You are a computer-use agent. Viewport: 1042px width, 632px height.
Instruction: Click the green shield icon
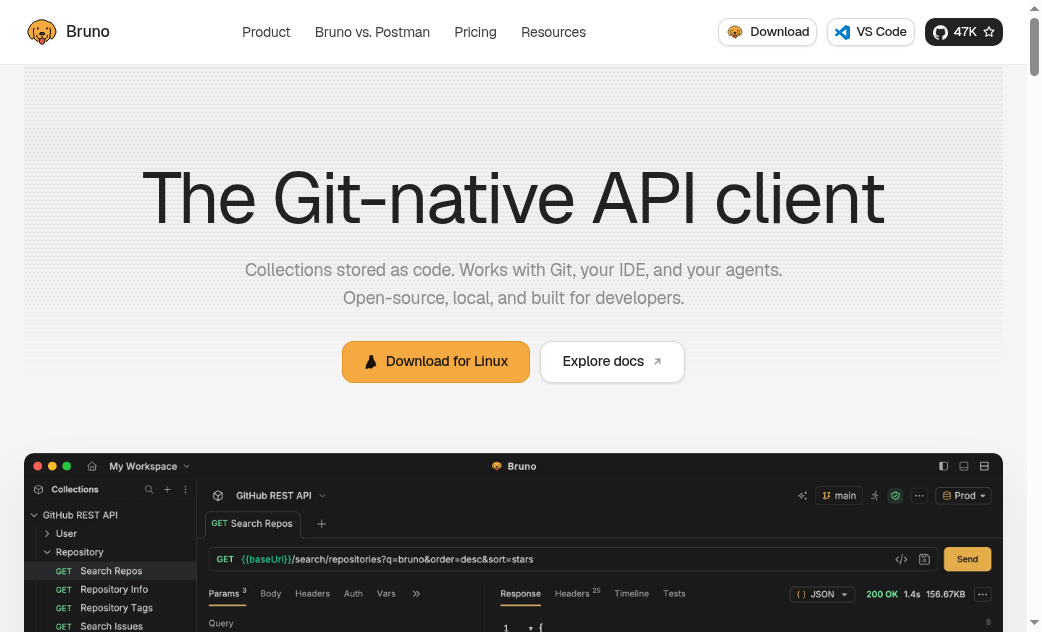(x=896, y=496)
